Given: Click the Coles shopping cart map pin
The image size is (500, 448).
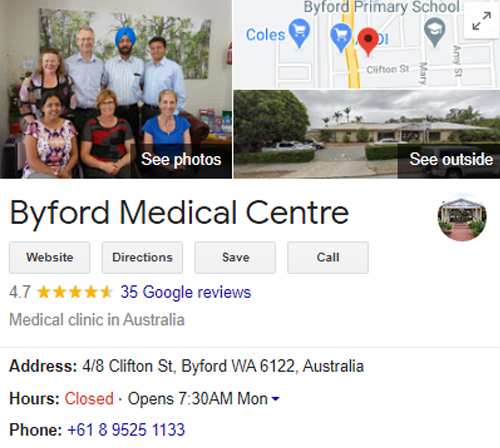Looking at the screenshot, I should (x=299, y=33).
